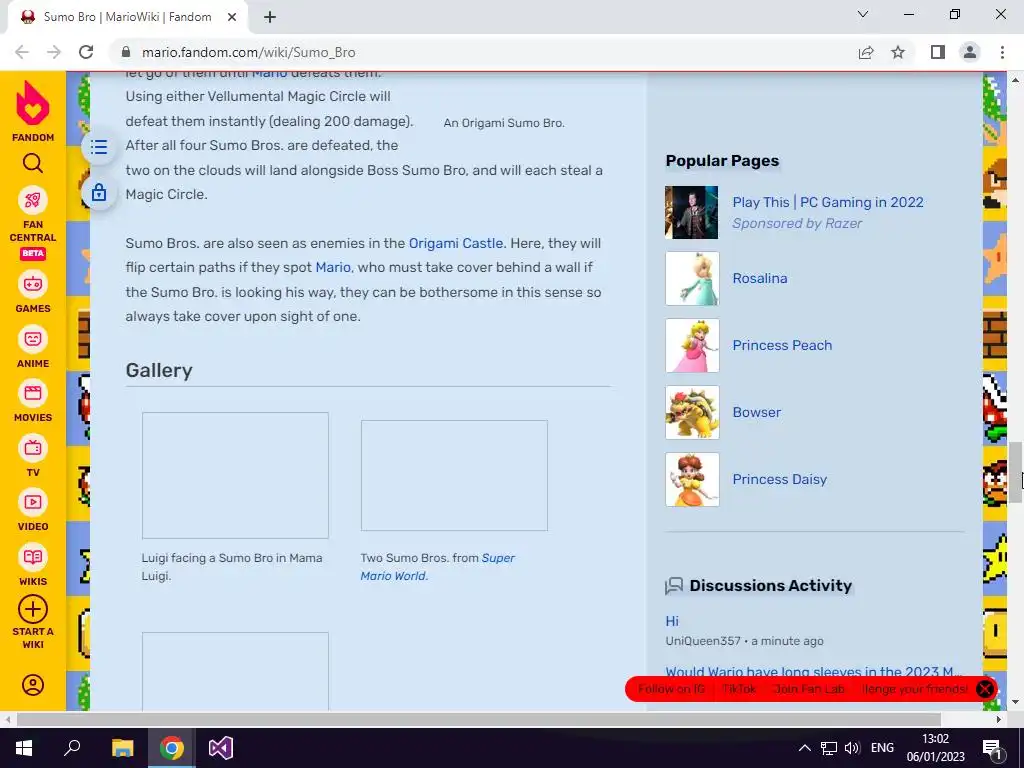Screen dimensions: 1024x768
Task: Dismiss the red social links banner
Action: (985, 689)
